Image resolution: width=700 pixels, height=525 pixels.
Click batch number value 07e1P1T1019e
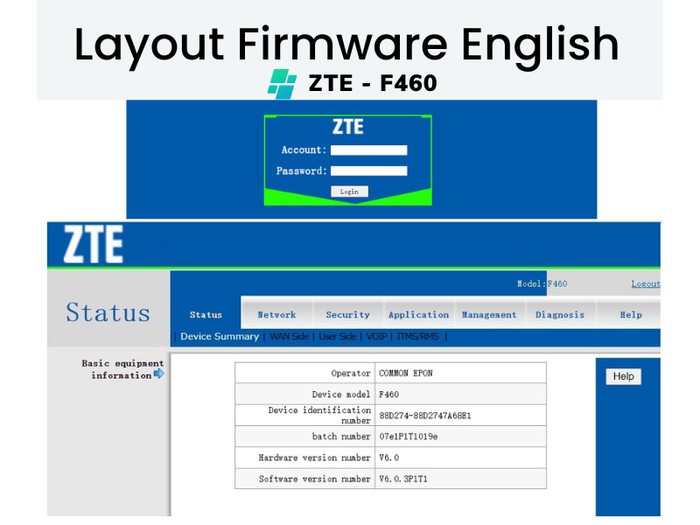pyautogui.click(x=408, y=437)
